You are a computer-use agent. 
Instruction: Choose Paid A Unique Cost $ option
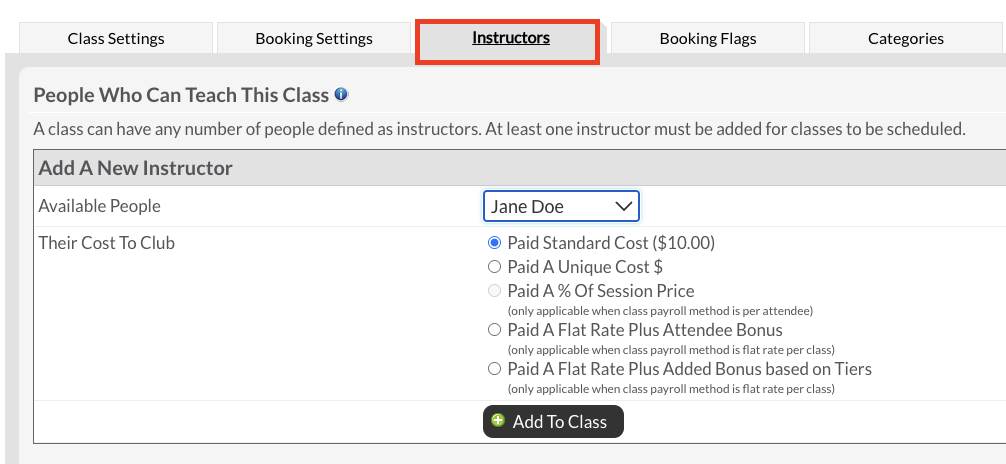(494, 266)
